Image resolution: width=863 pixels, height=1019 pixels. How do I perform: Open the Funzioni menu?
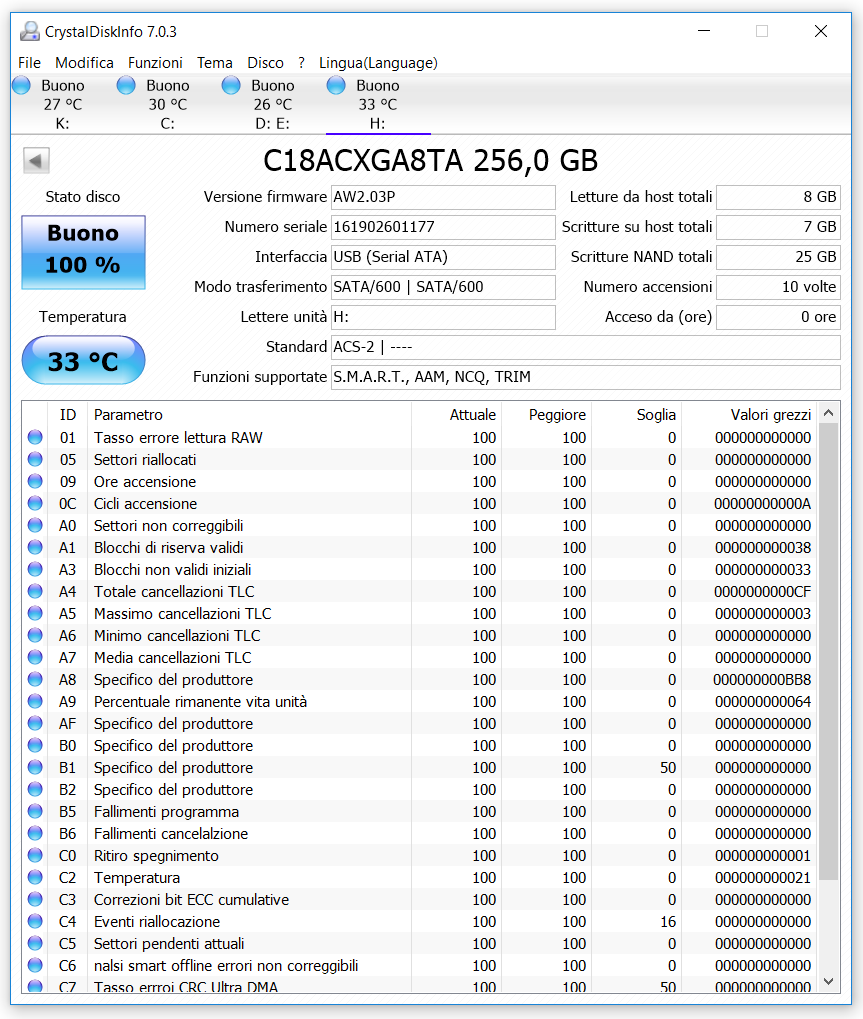tap(155, 63)
